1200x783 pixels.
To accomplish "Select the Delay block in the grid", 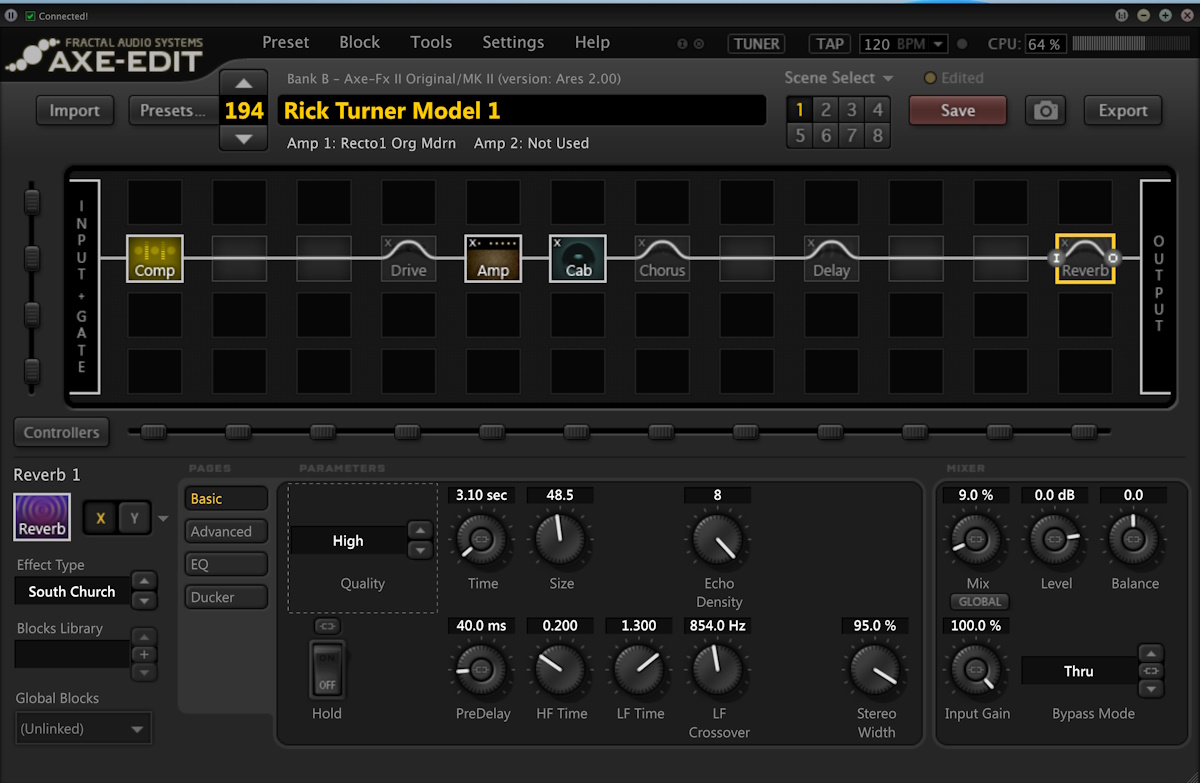I will (831, 258).
